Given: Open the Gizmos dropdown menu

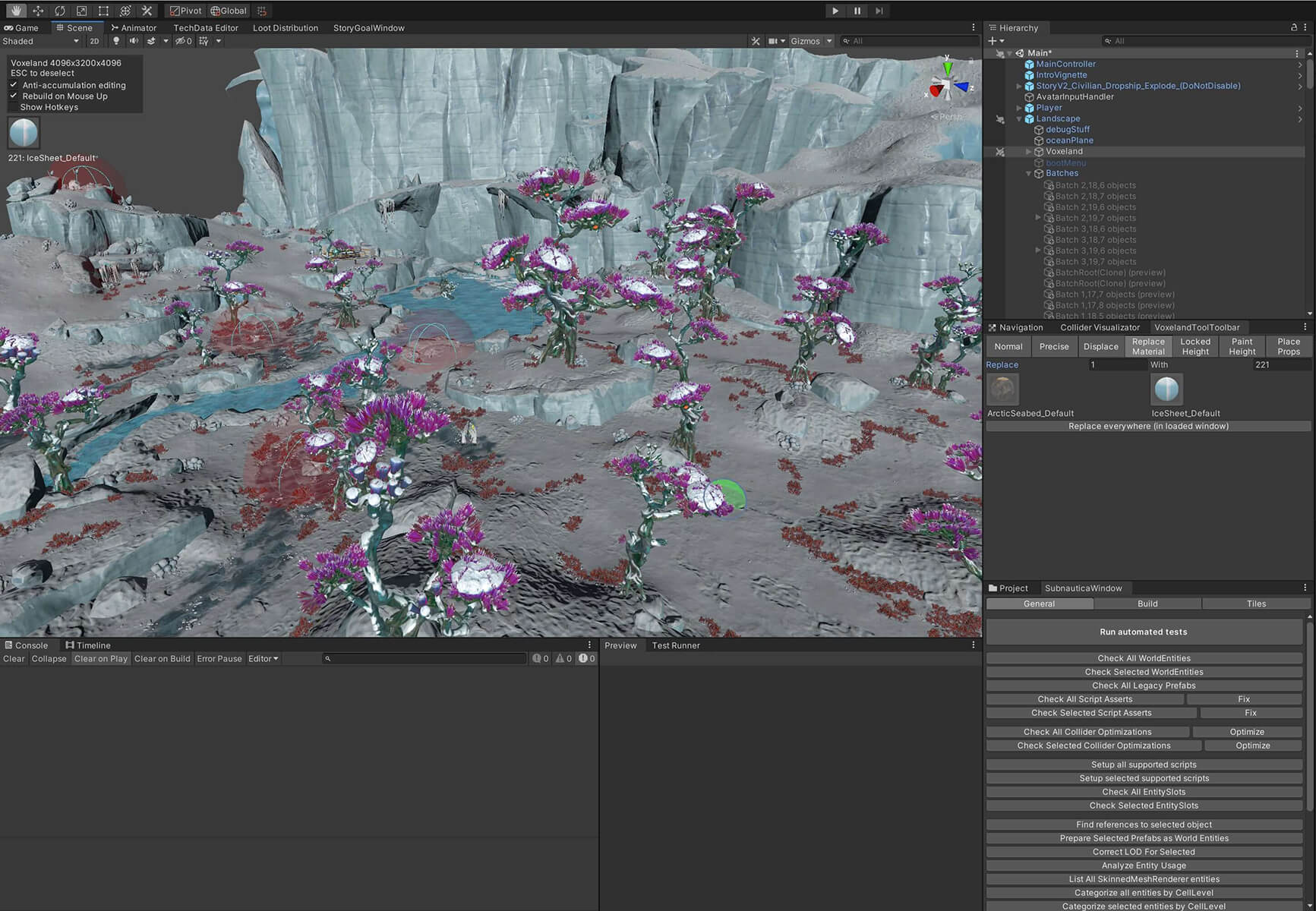Looking at the screenshot, I should pyautogui.click(x=810, y=41).
